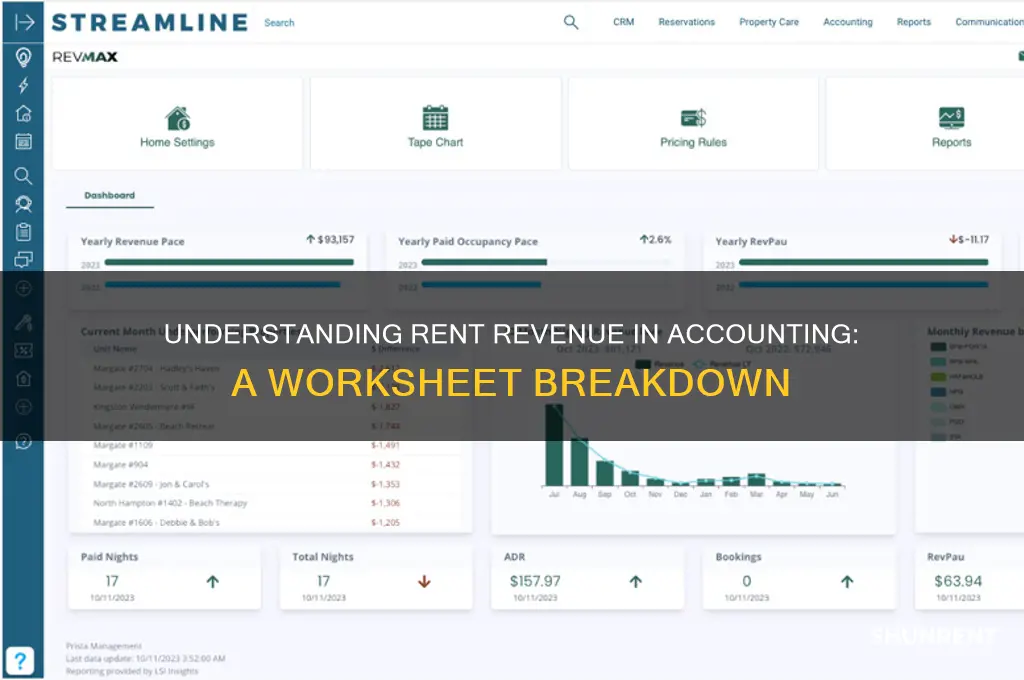
Task: Click the top bar search magnifier icon
Action: tap(571, 22)
